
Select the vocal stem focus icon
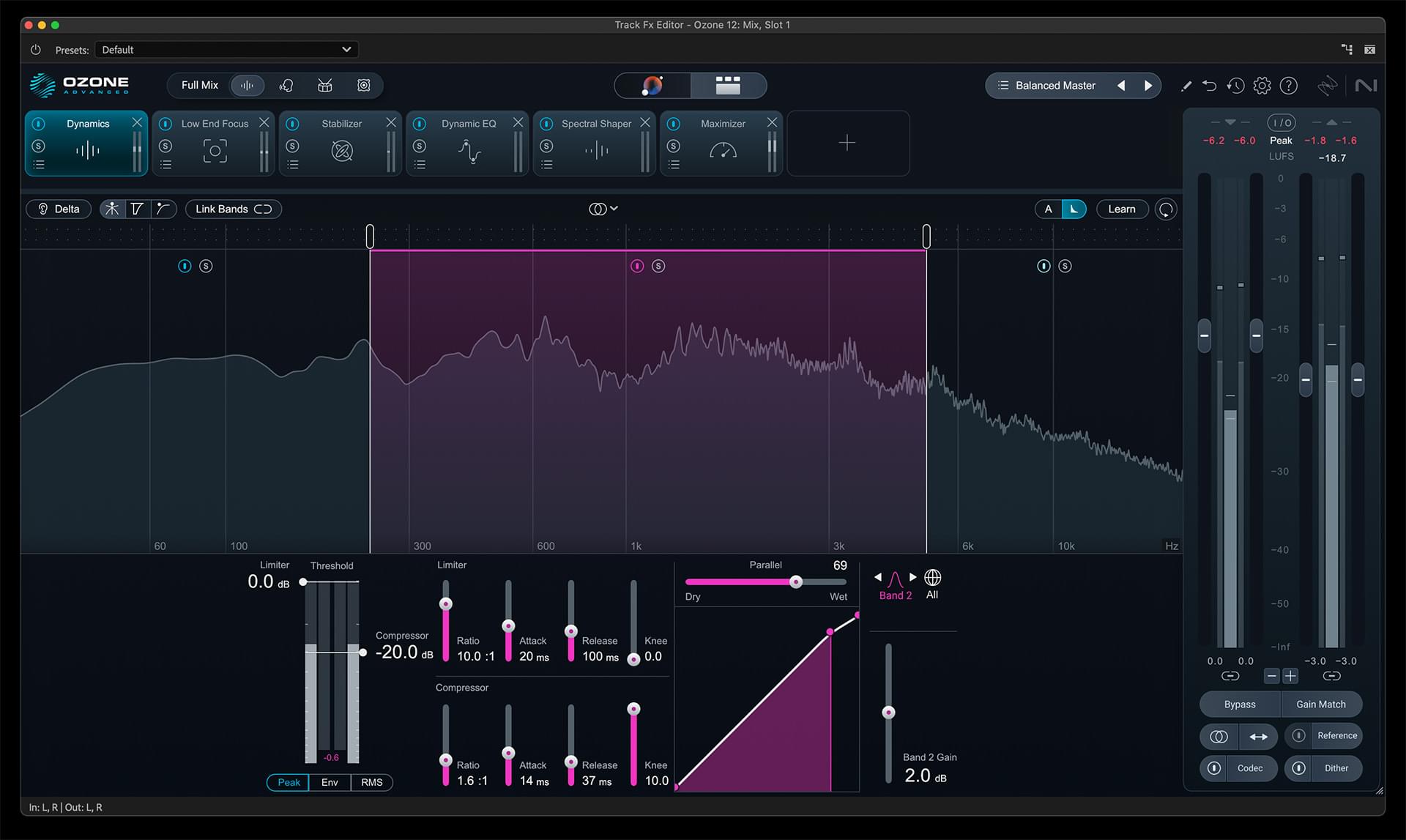[286, 86]
